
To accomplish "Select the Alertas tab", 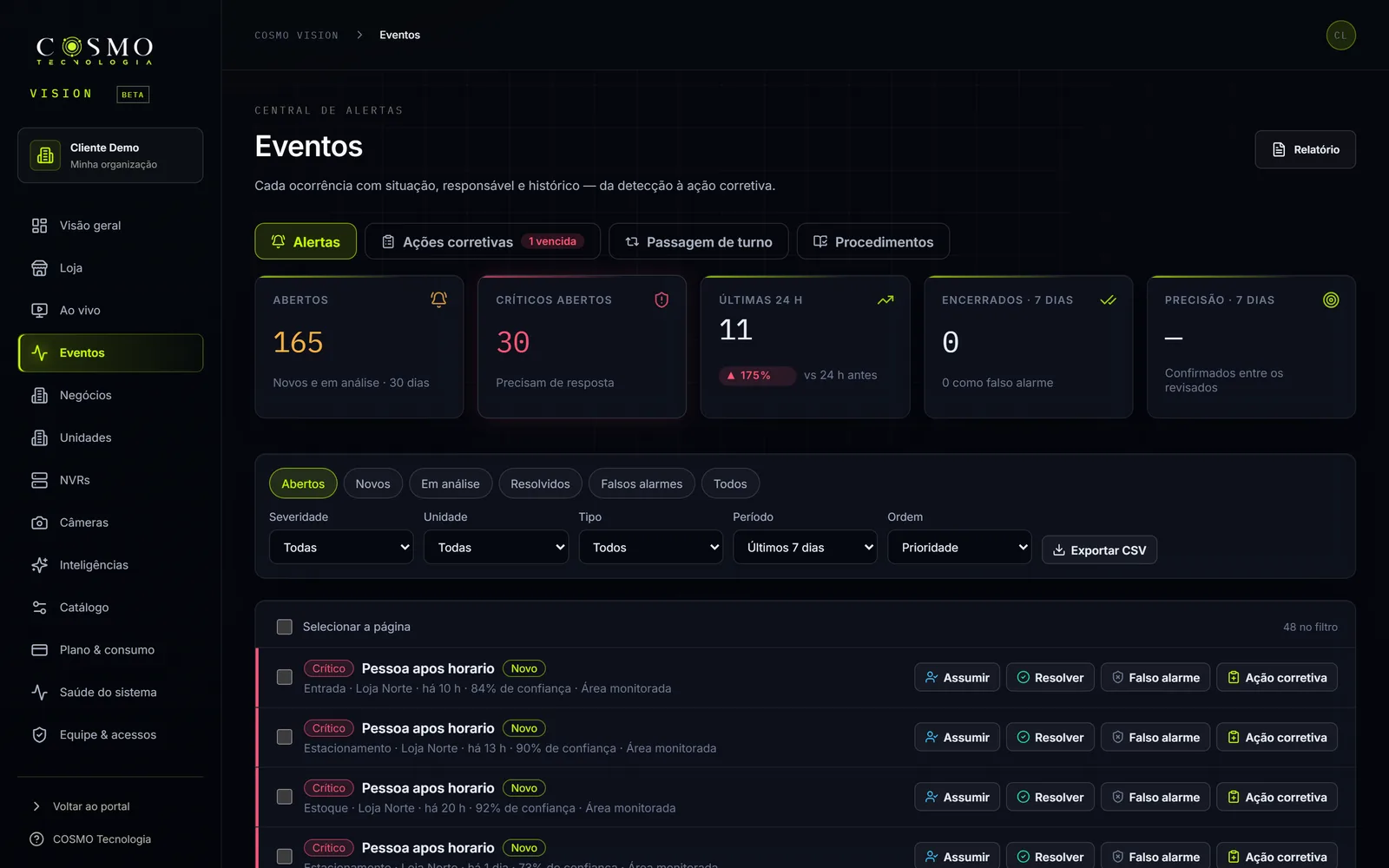I will point(306,241).
